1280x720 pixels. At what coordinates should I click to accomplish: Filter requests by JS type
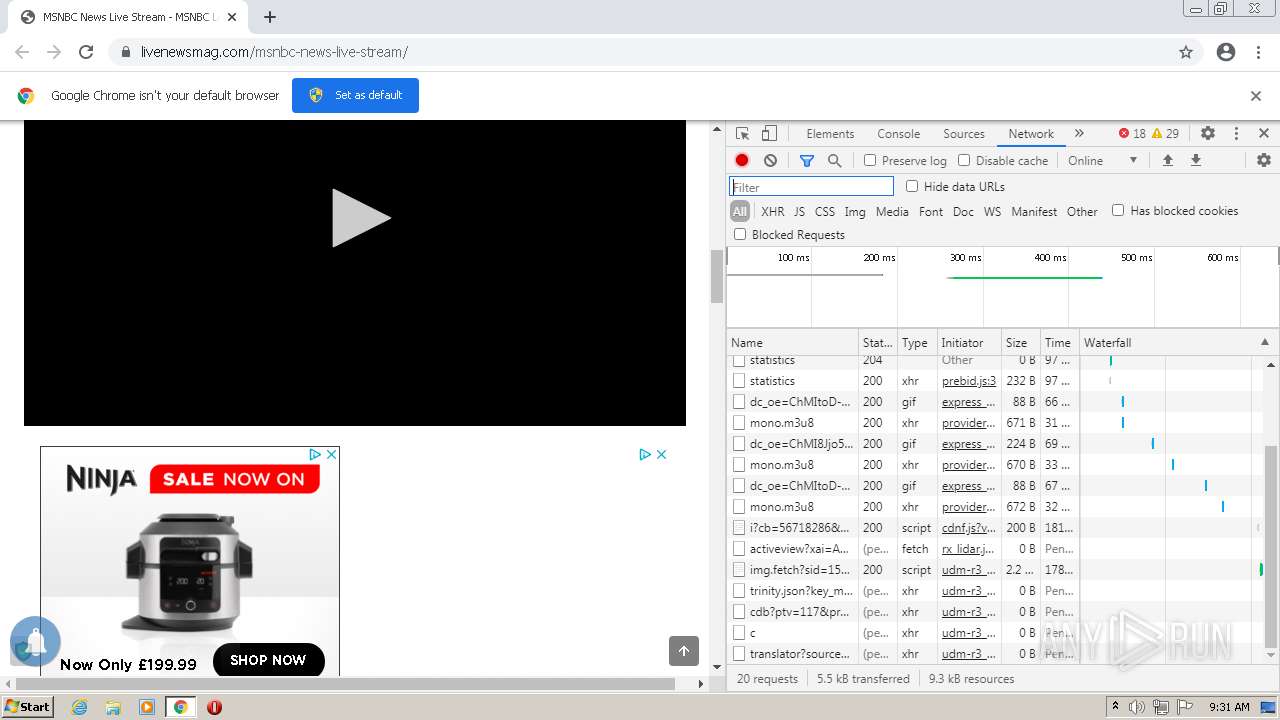pos(799,211)
